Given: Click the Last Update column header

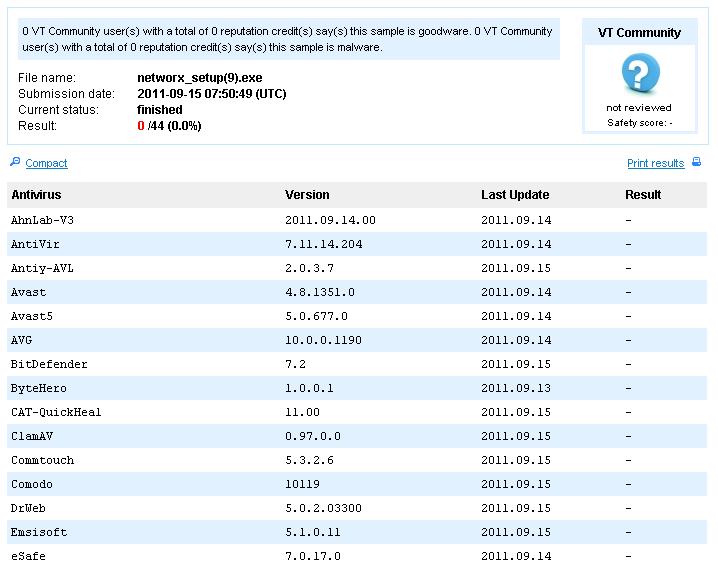Looking at the screenshot, I should click(x=515, y=195).
